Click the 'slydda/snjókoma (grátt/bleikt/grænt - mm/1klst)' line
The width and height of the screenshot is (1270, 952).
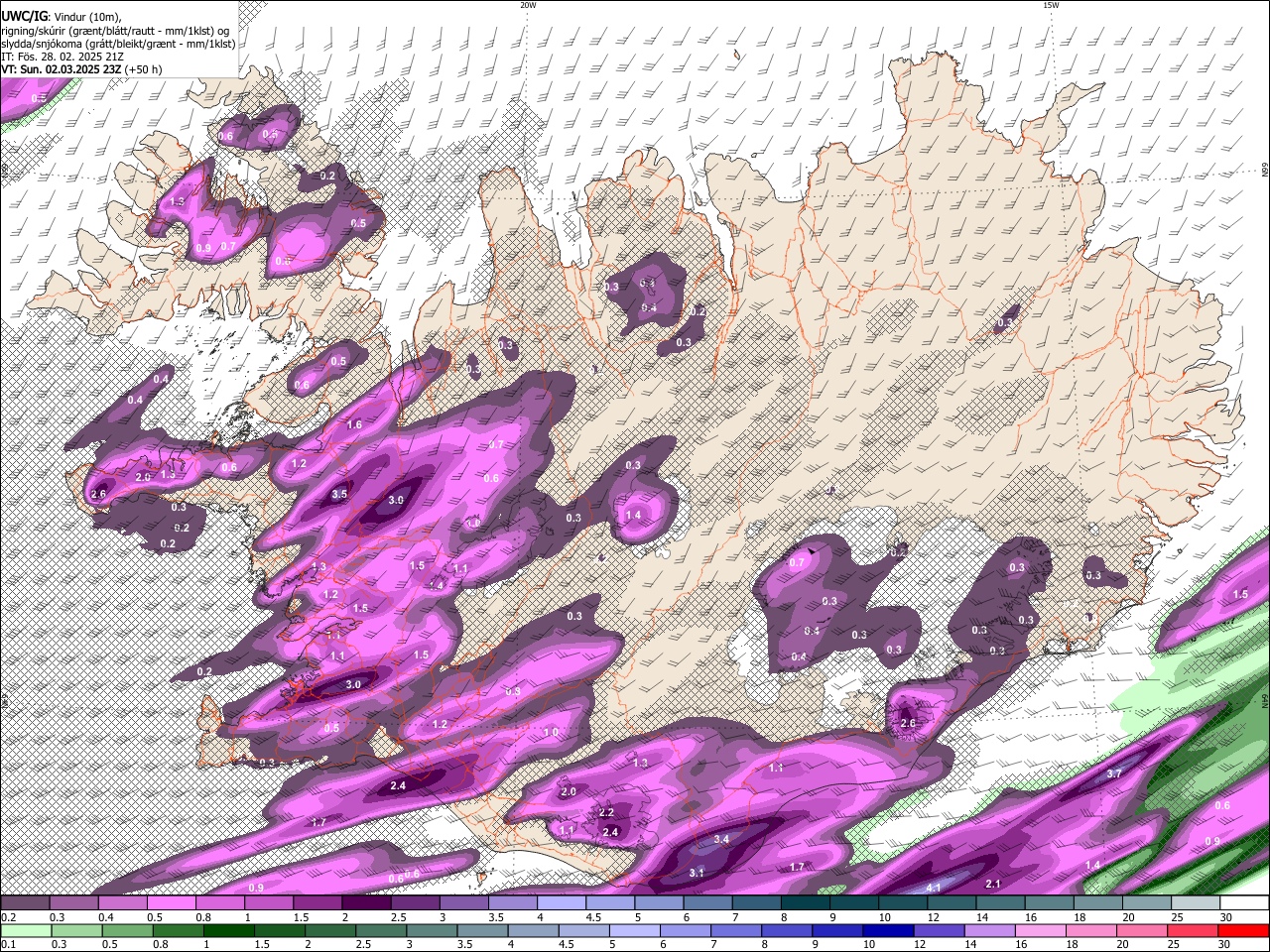pos(118,44)
